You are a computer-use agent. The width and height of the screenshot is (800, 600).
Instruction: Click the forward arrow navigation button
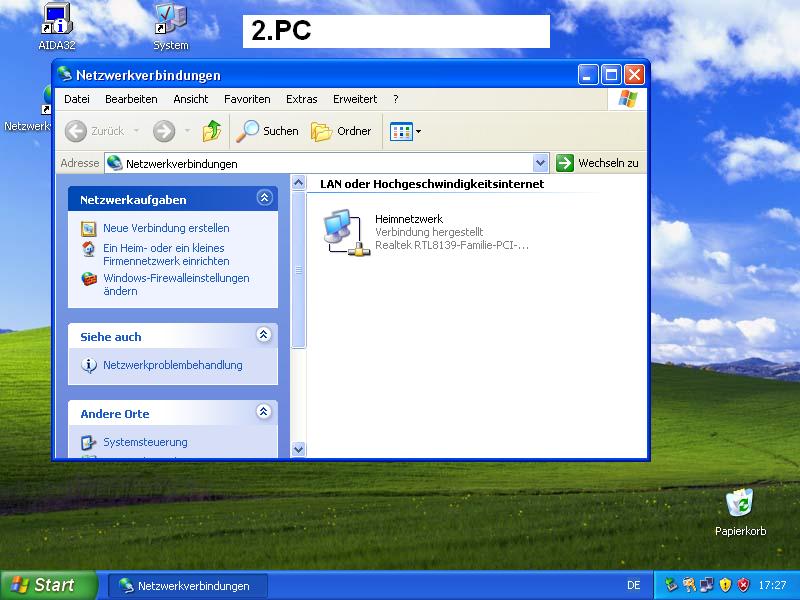[x=164, y=131]
